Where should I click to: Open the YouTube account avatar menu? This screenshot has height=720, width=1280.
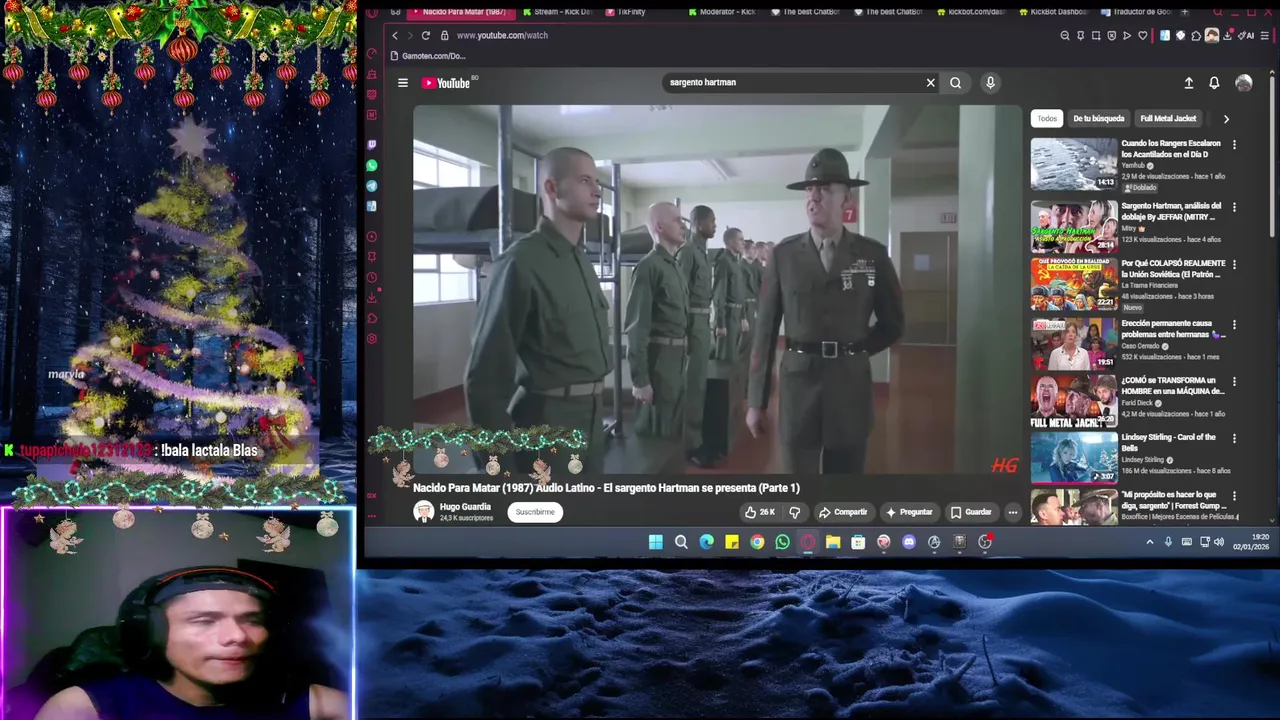pos(1243,83)
